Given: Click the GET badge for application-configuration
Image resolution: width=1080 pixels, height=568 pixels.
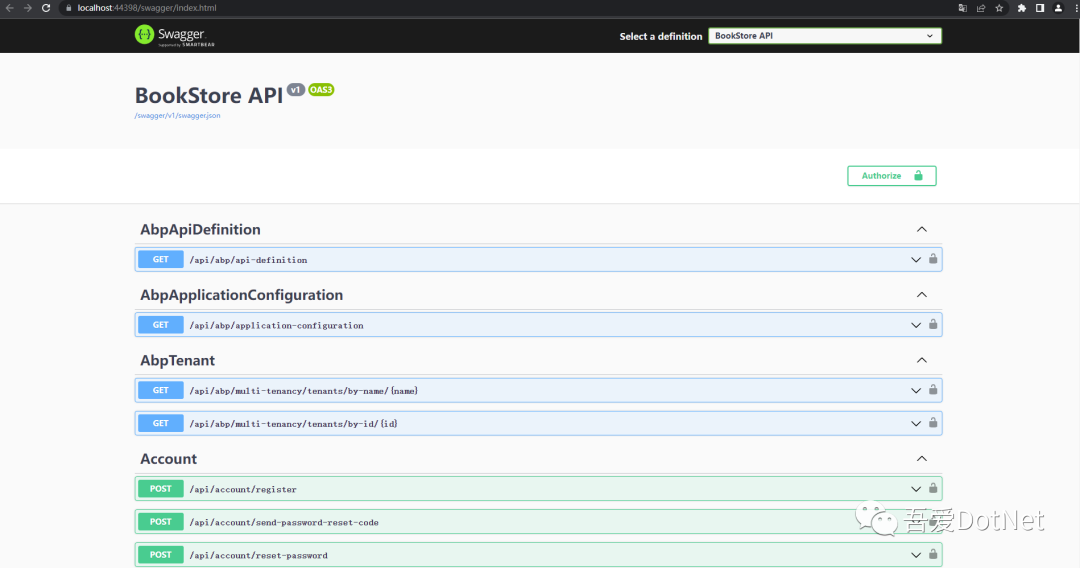Looking at the screenshot, I should [x=160, y=325].
